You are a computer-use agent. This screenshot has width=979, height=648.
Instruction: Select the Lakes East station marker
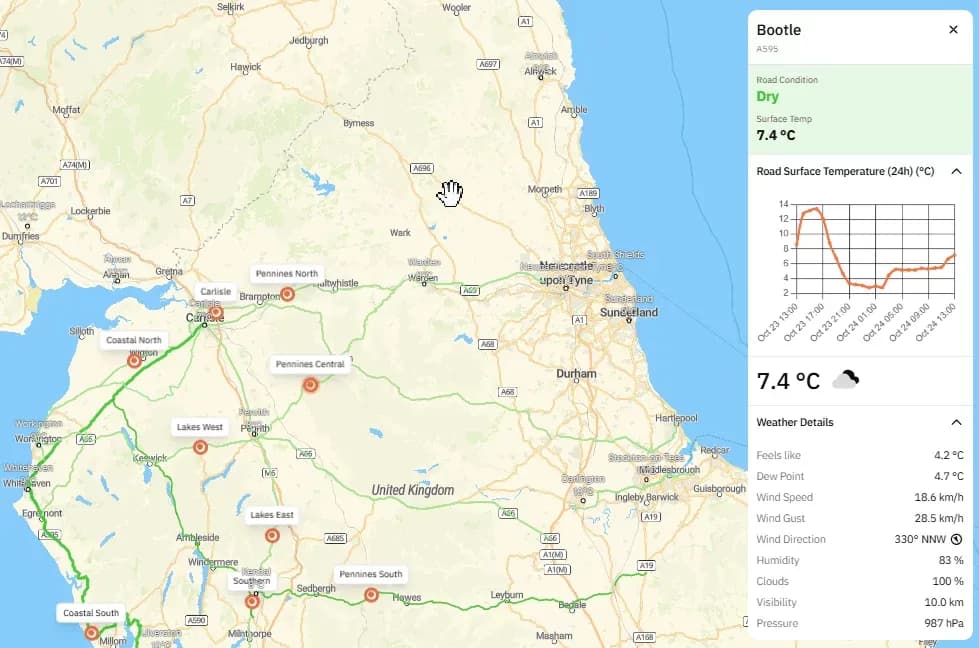point(271,534)
